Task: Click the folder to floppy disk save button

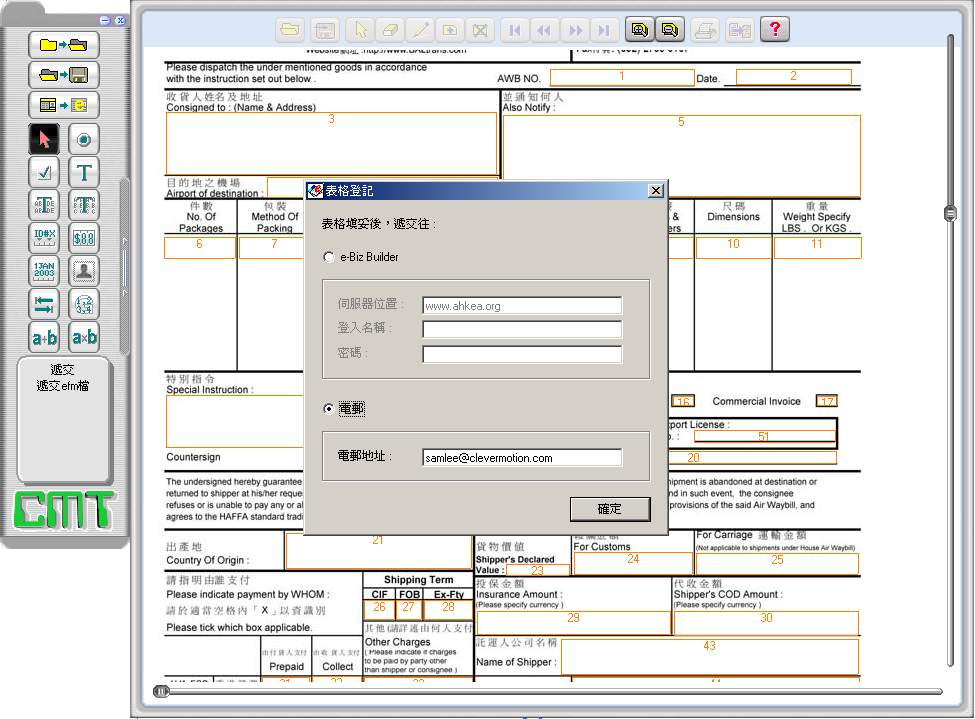Action: (63, 75)
